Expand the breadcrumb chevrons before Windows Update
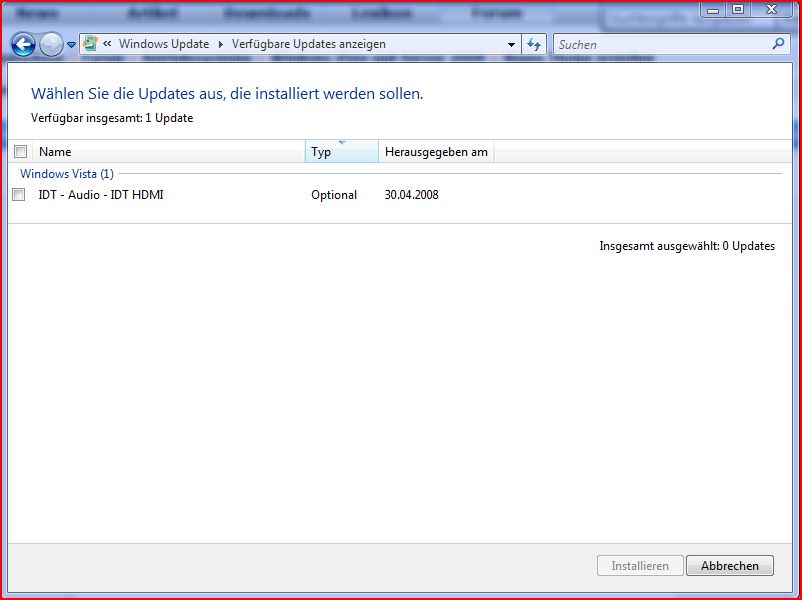Screen dimensions: 802x600 [x=107, y=44]
